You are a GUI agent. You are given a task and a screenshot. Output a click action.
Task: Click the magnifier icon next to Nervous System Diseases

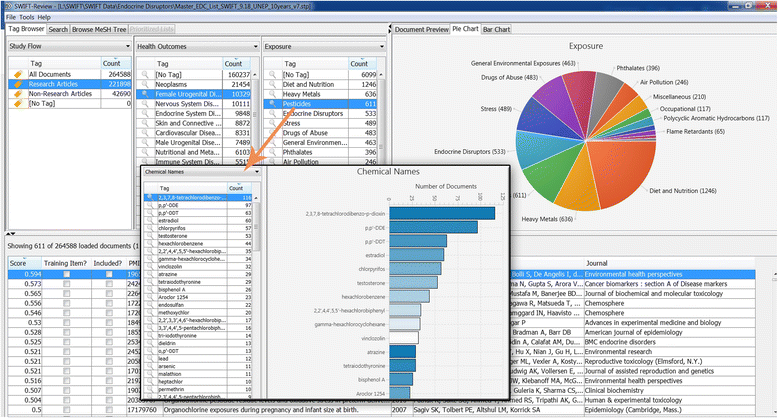(143, 103)
